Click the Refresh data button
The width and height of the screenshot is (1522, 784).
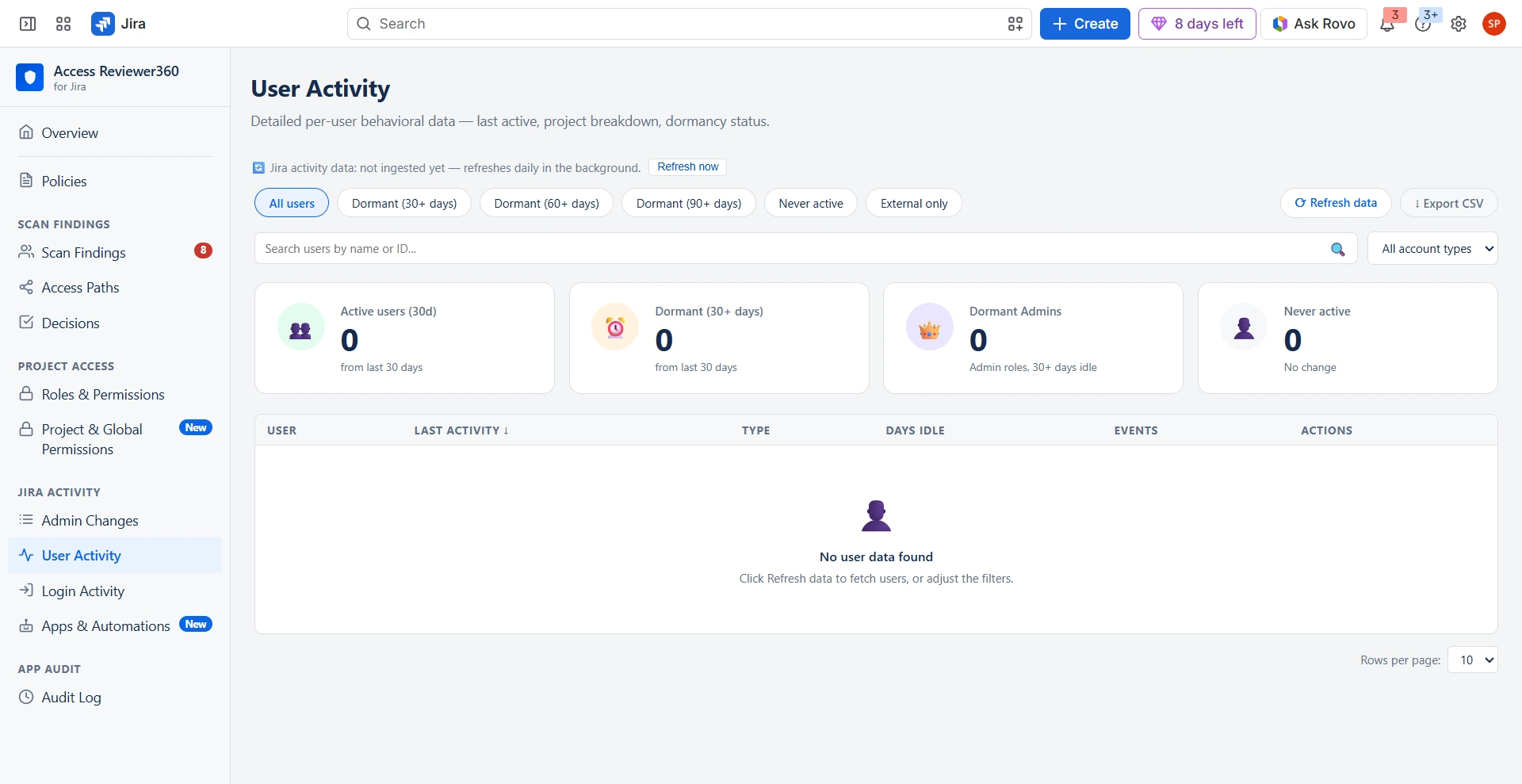pos(1336,203)
